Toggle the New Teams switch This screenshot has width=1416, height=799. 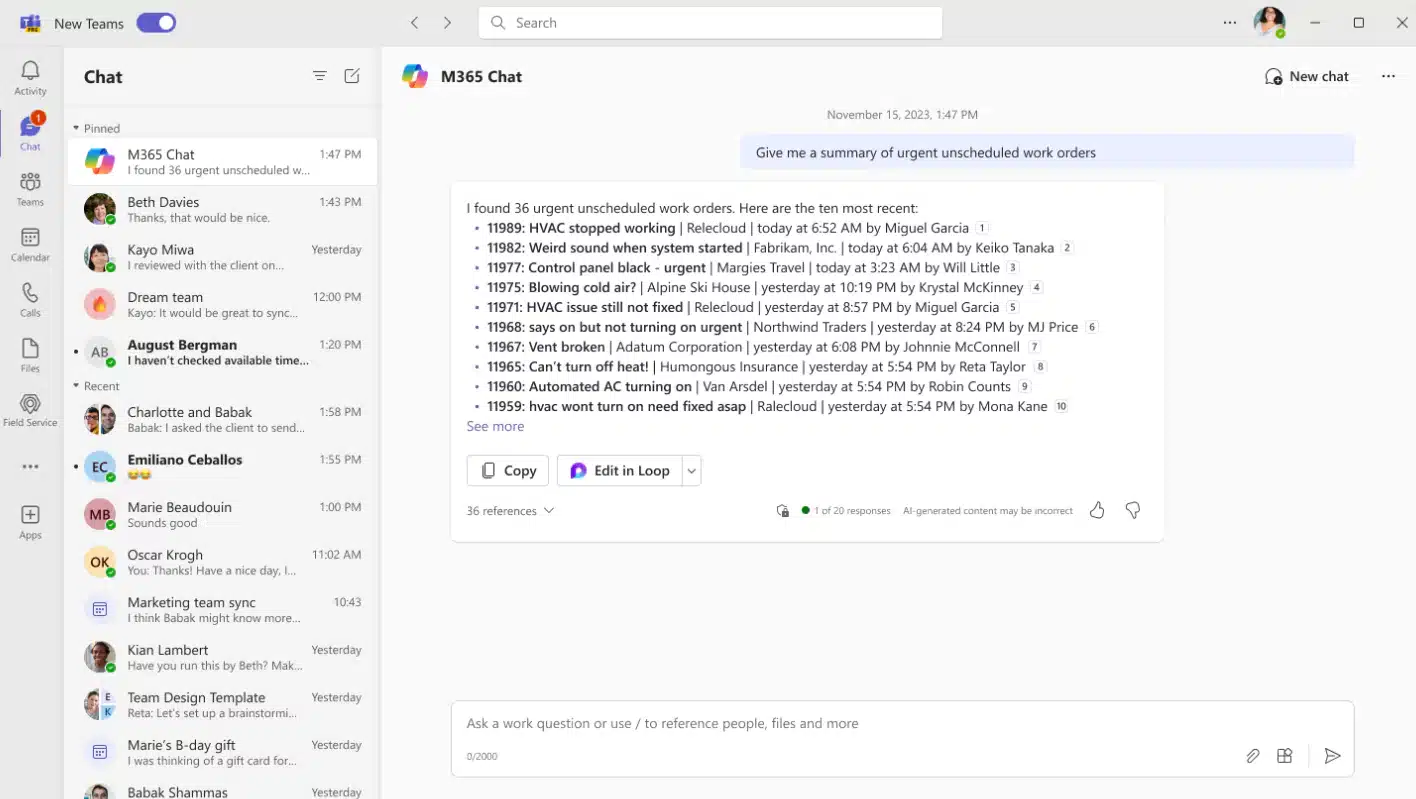click(156, 22)
